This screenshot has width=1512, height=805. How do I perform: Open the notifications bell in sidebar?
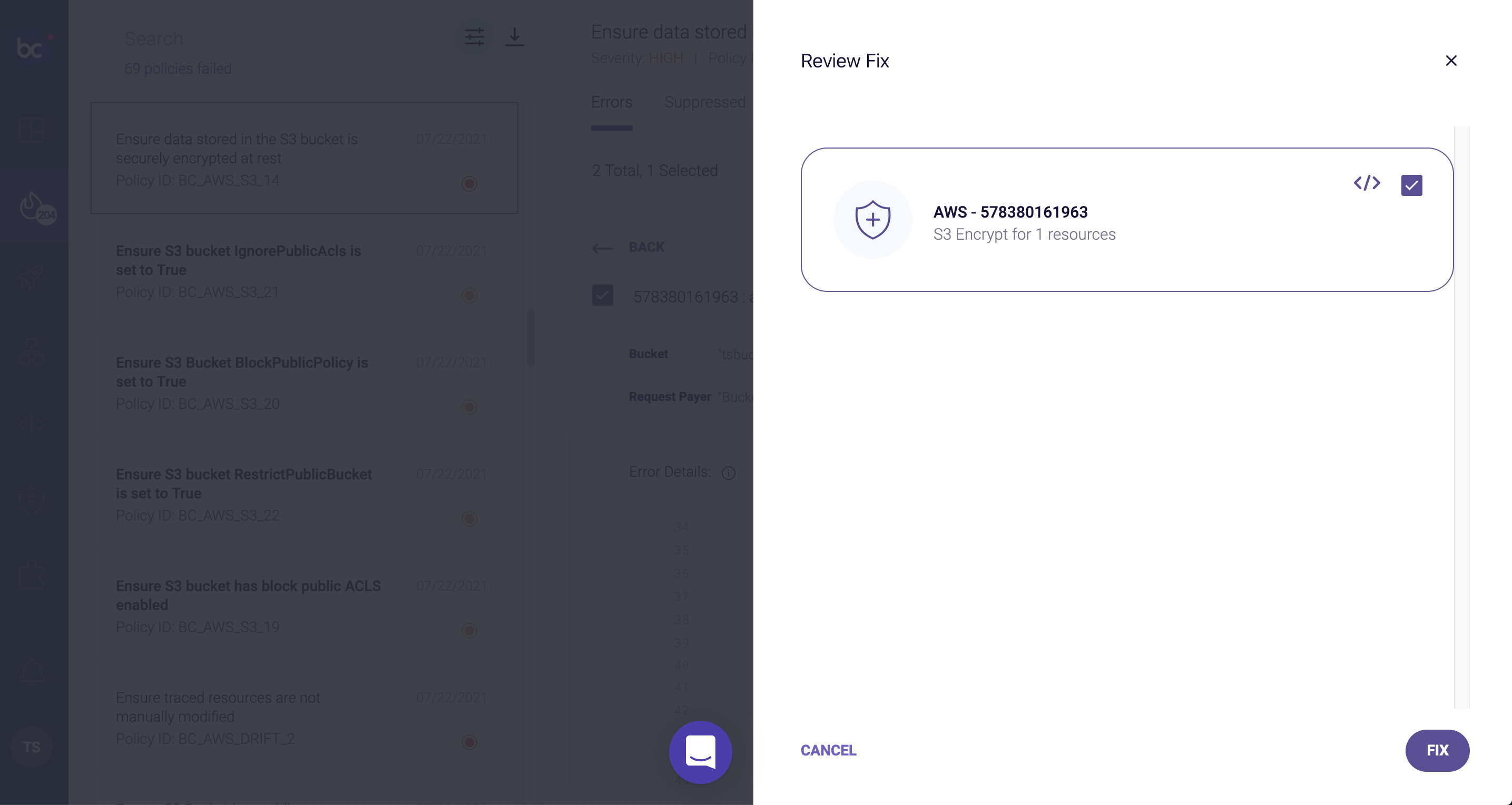click(x=32, y=672)
